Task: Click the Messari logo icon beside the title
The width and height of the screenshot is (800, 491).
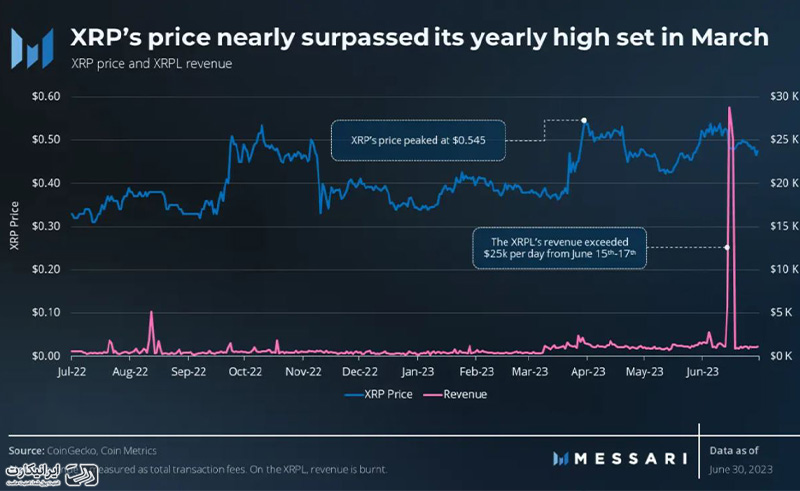Action: pyautogui.click(x=37, y=45)
